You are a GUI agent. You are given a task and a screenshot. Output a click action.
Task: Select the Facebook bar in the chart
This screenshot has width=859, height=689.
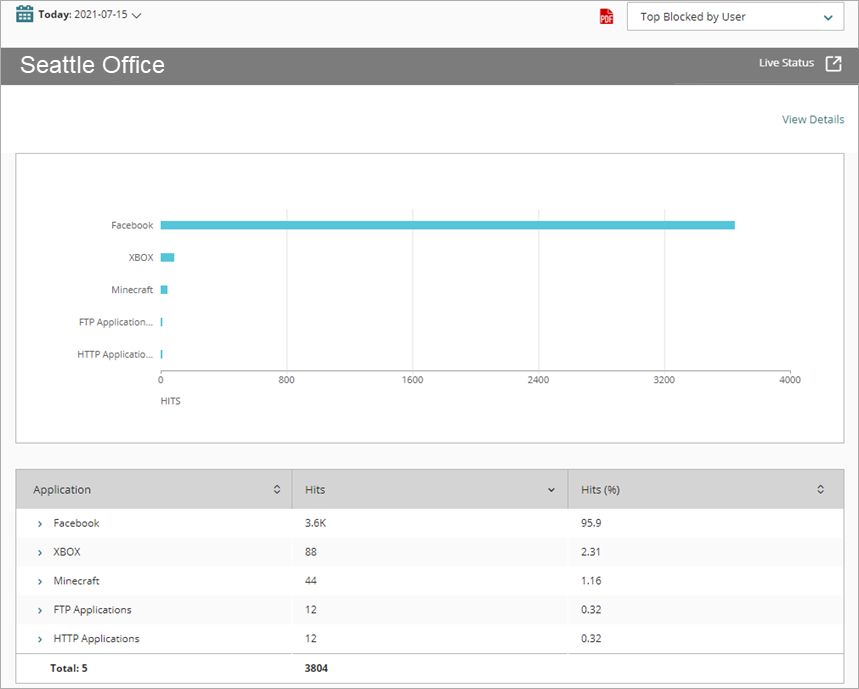pyautogui.click(x=448, y=224)
